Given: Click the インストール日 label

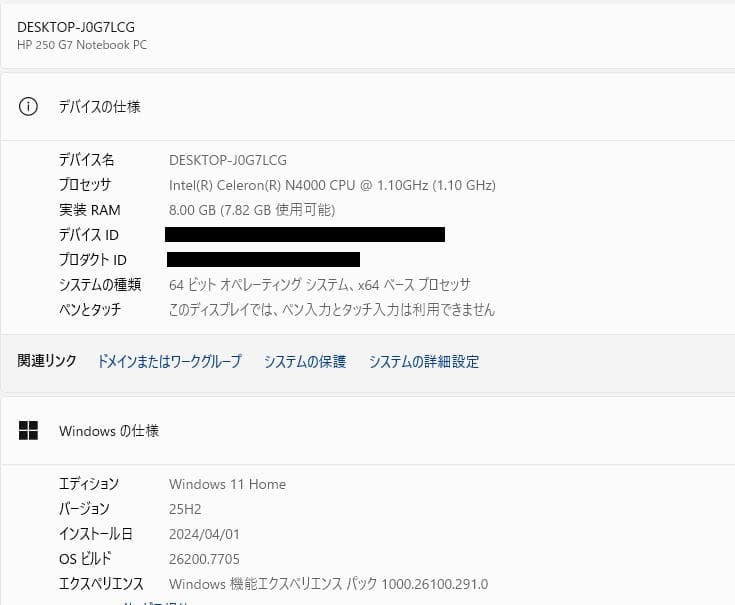Looking at the screenshot, I should pyautogui.click(x=96, y=534).
